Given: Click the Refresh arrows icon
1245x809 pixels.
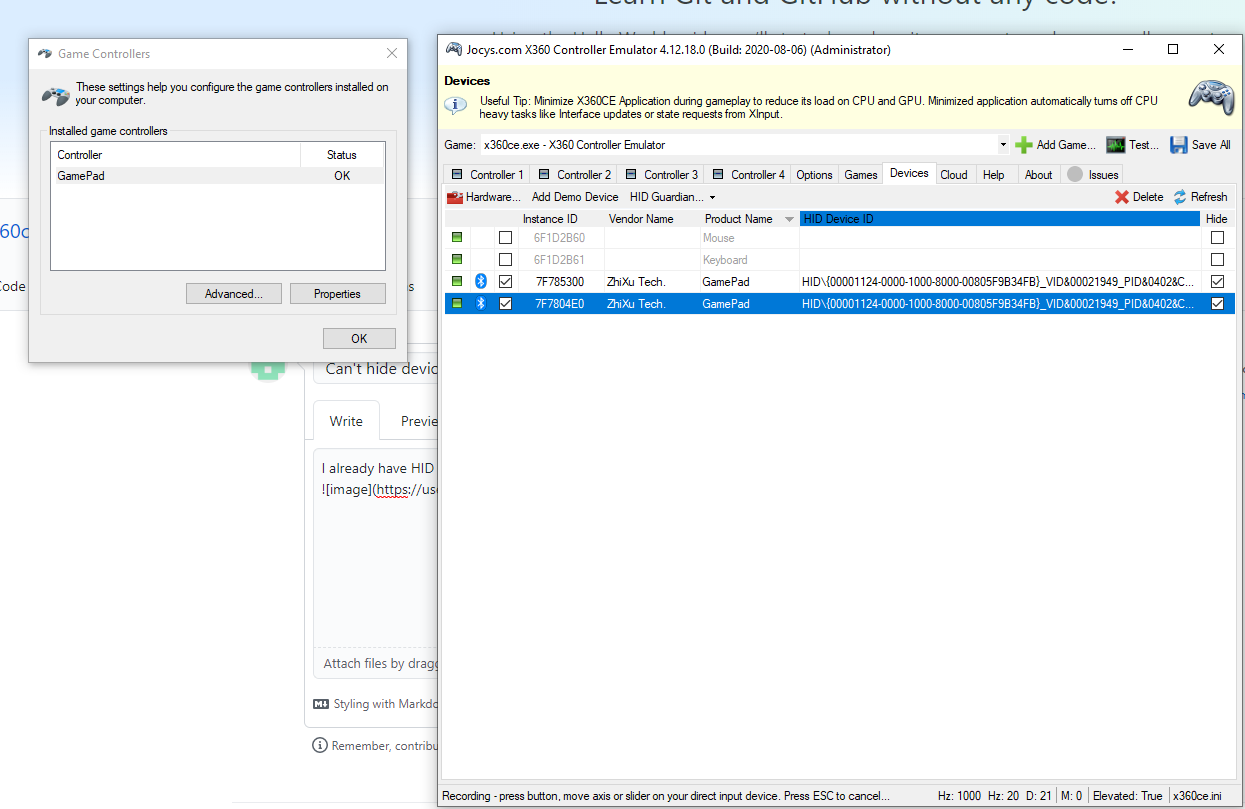Looking at the screenshot, I should [1180, 197].
